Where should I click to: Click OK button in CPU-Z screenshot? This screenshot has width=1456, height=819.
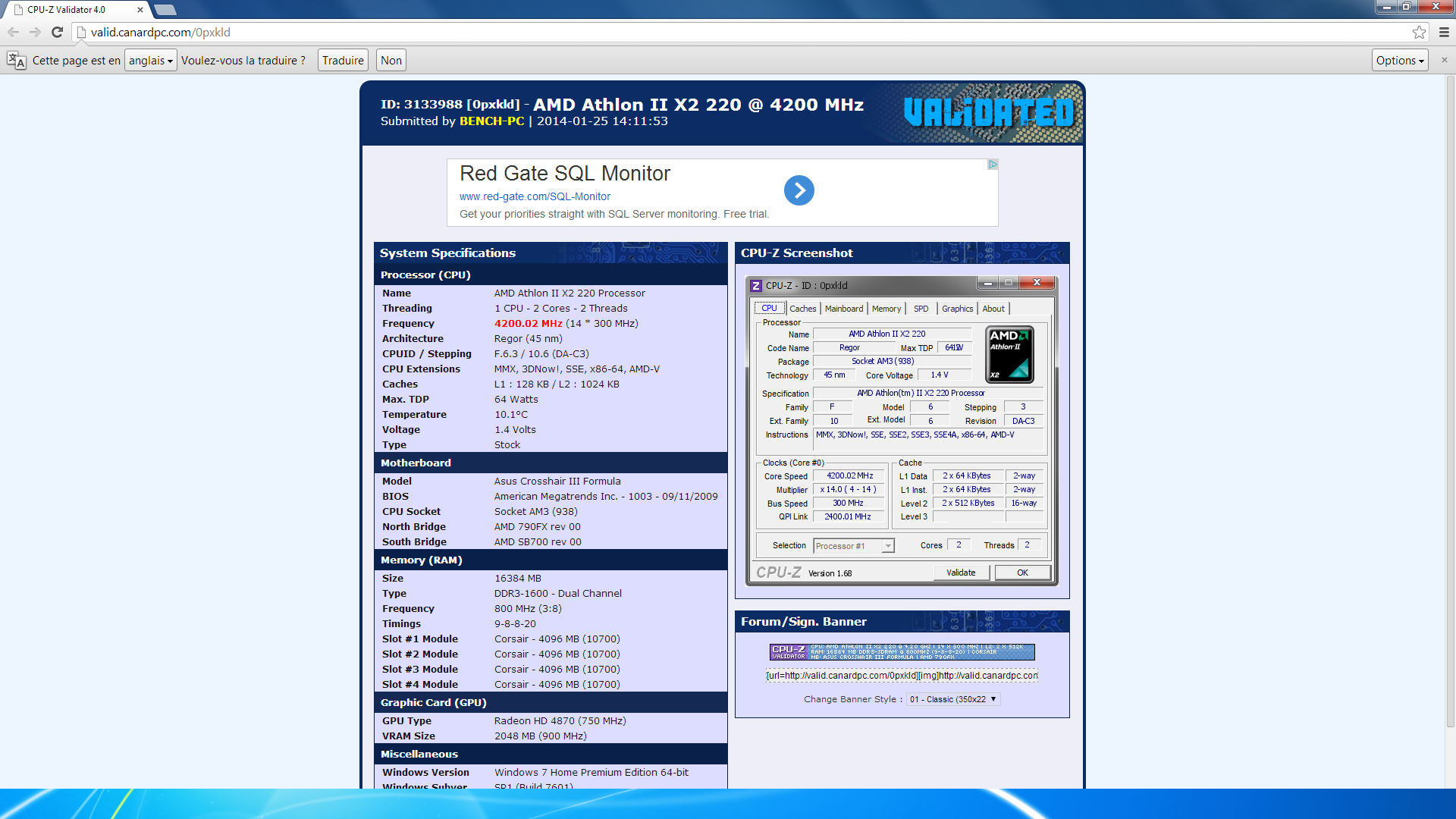coord(1022,573)
